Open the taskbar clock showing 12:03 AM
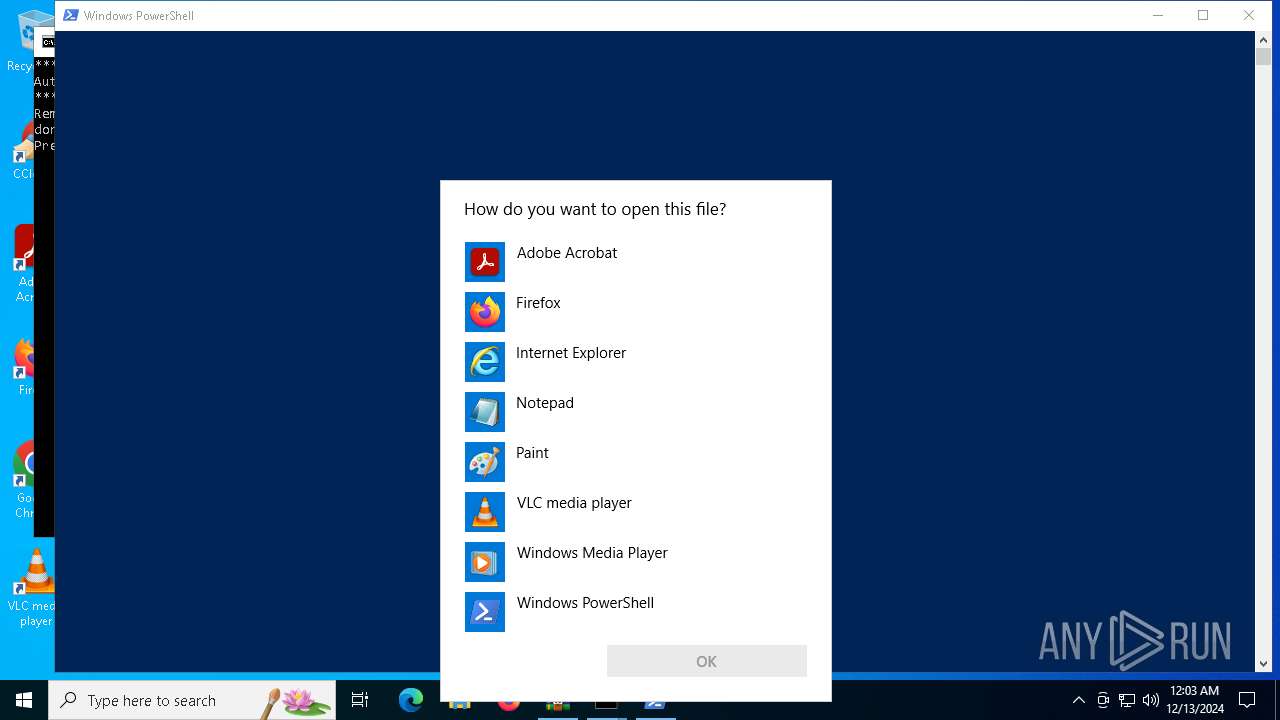This screenshot has height=720, width=1280. (x=1194, y=700)
